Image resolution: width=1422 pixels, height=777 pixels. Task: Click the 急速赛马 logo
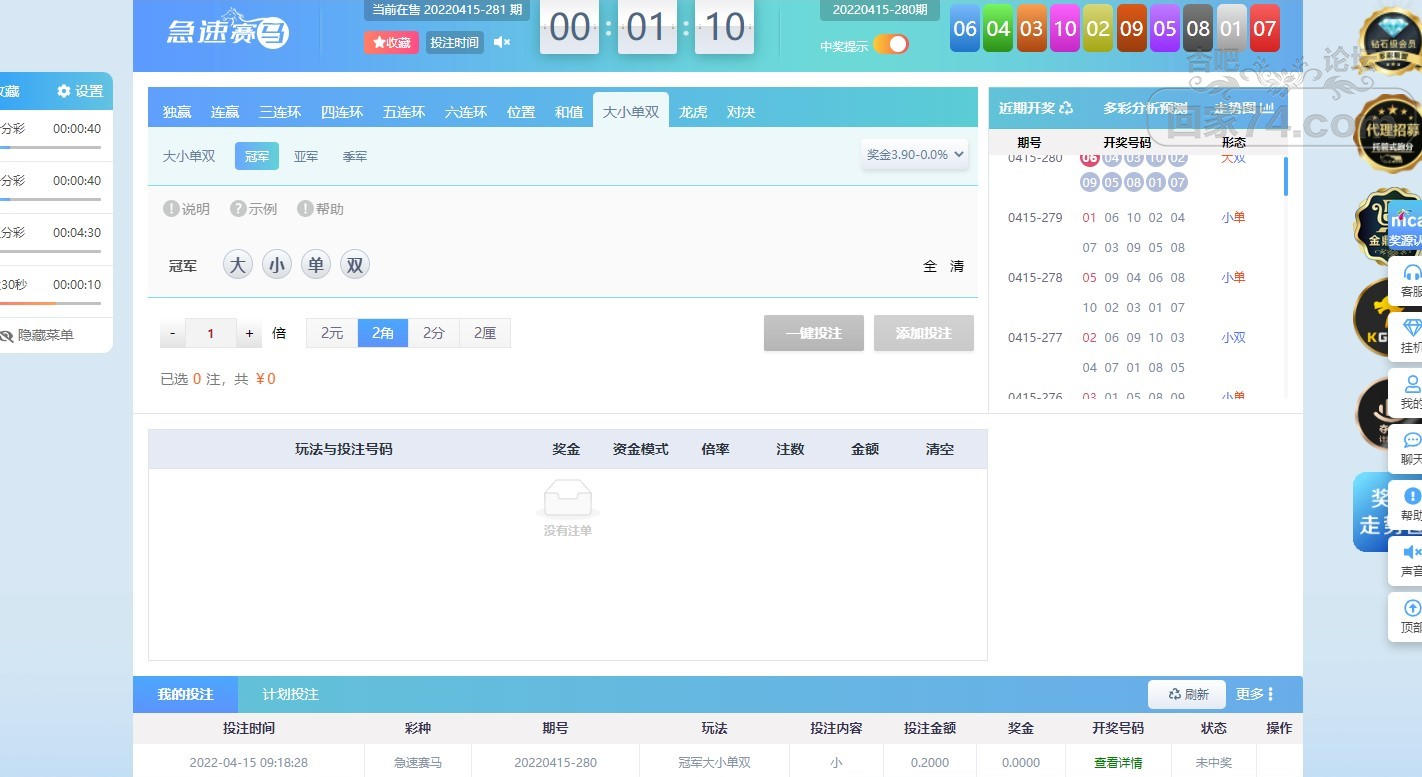click(228, 30)
